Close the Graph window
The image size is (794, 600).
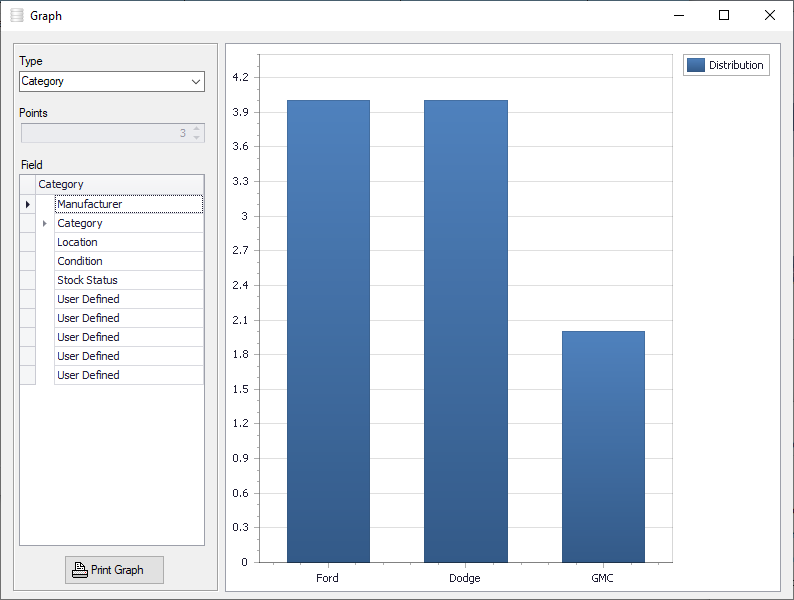pos(770,16)
